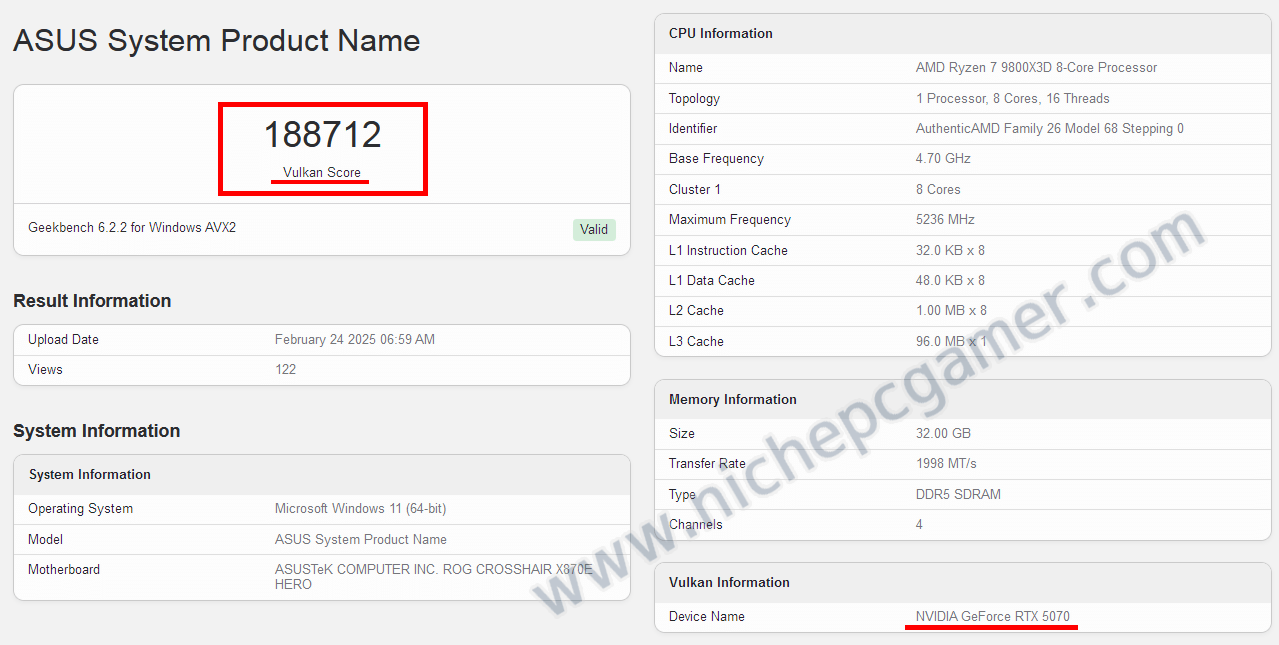Click the NVIDIA GeForce RTX 5070 device name
The image size is (1279, 645).
click(x=992, y=616)
